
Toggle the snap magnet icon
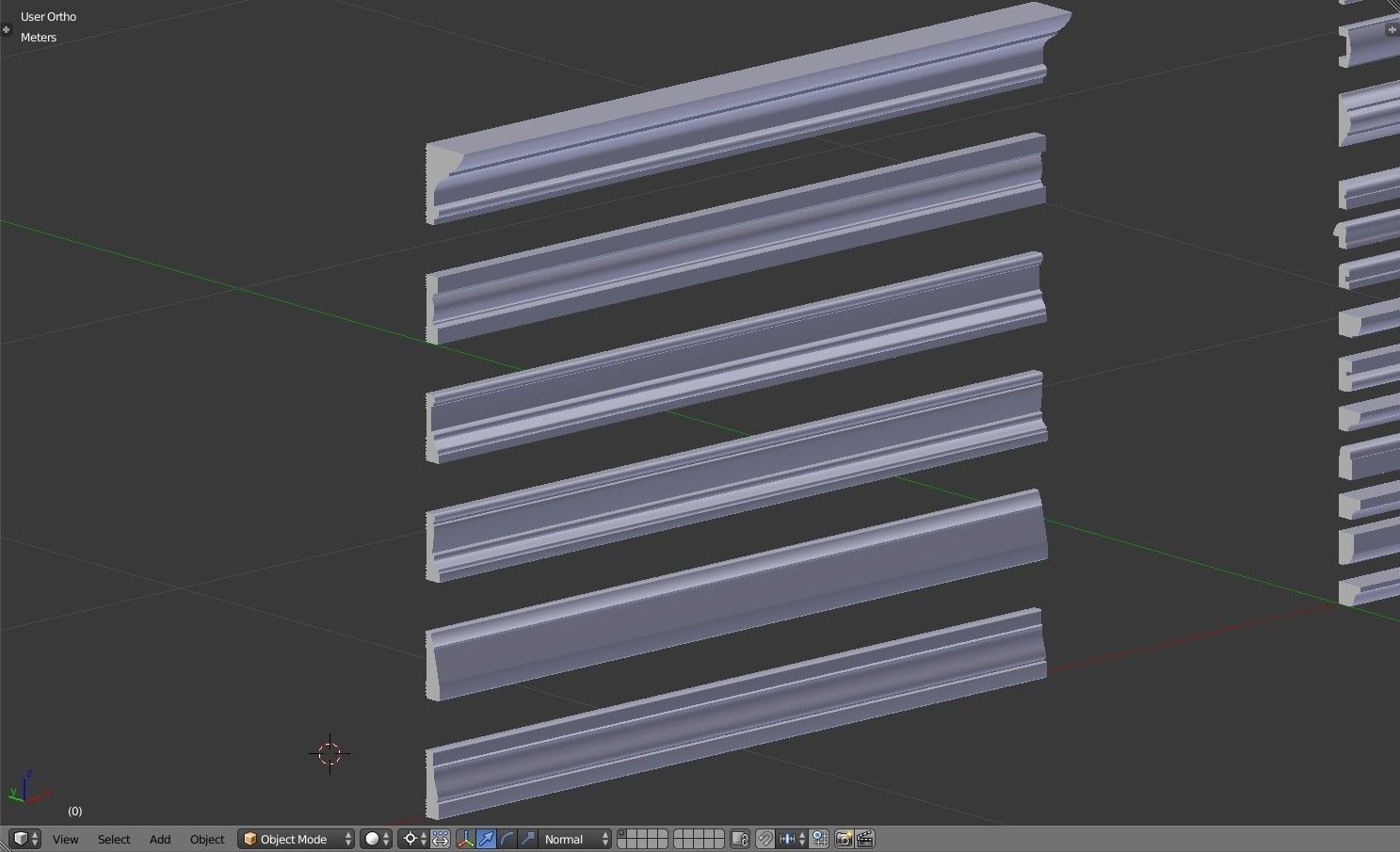(x=765, y=839)
